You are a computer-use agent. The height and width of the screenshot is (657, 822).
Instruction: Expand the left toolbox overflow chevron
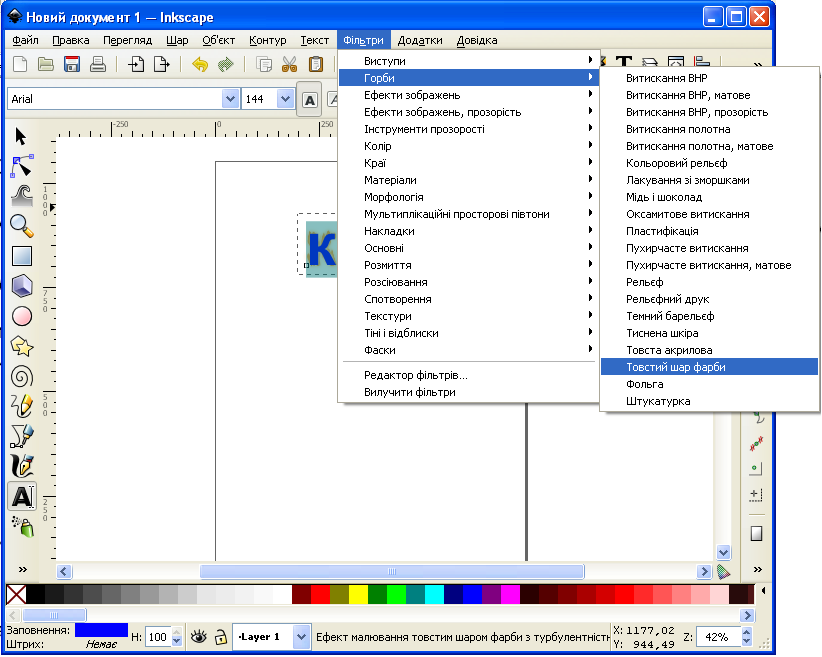coord(23,569)
